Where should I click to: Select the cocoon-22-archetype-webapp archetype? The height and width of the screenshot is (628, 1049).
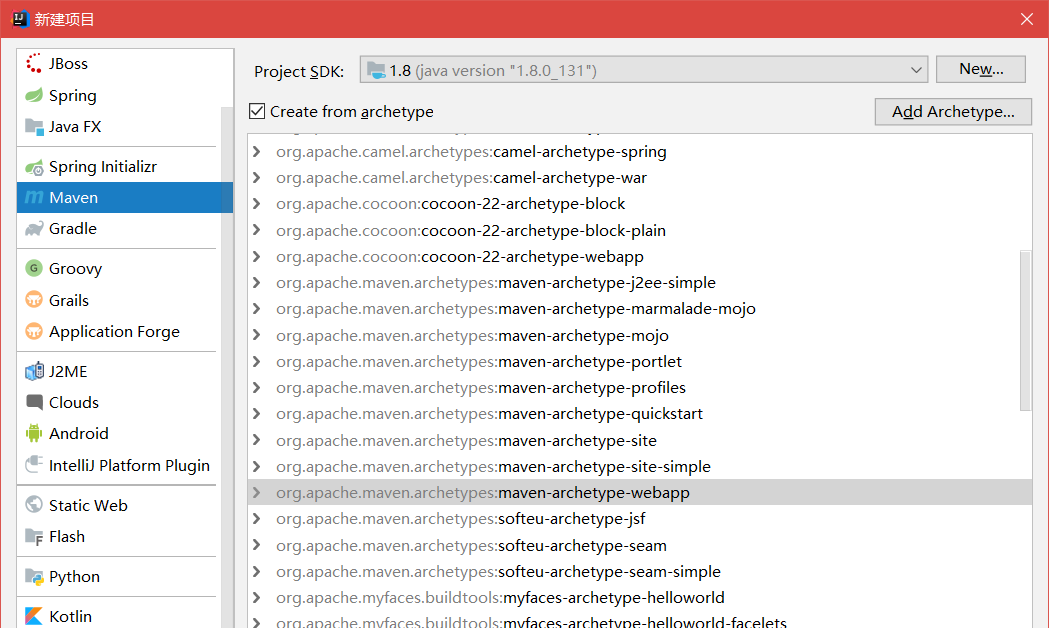tap(532, 257)
